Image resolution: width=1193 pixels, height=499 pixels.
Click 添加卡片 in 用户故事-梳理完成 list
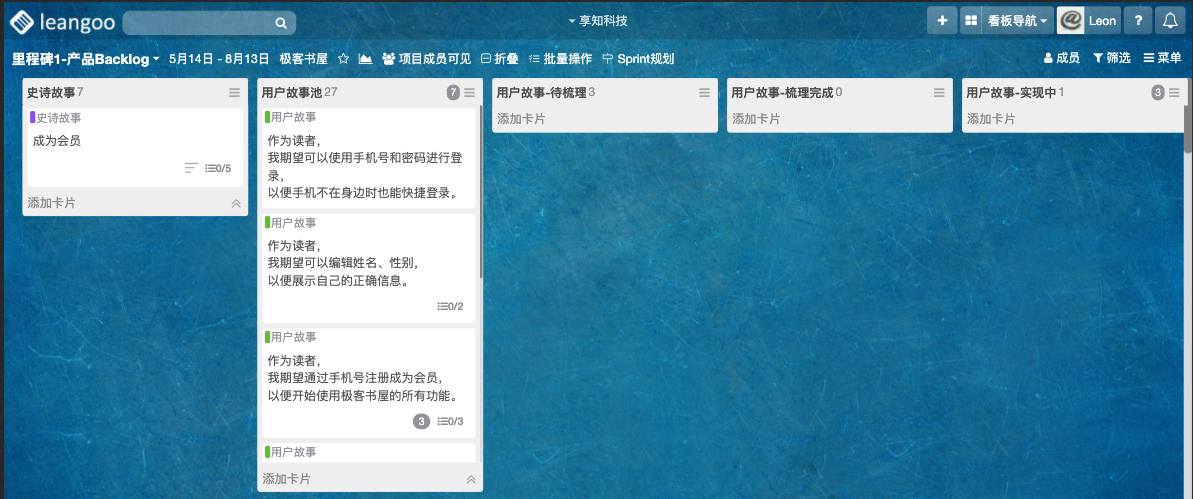point(755,118)
